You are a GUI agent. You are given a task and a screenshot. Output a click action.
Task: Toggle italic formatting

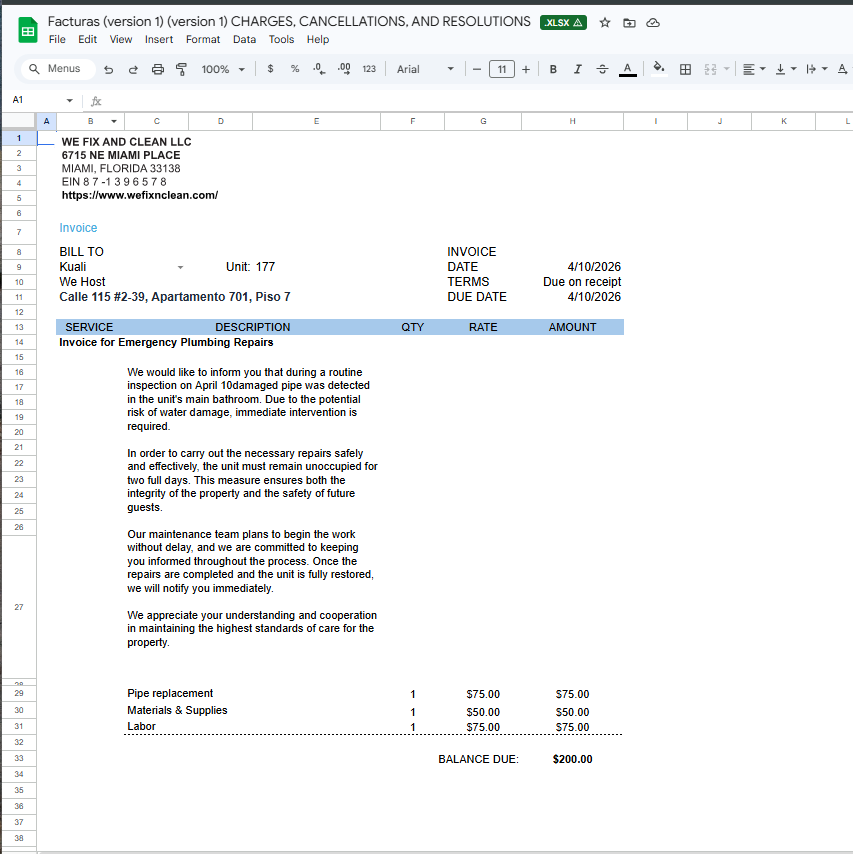click(577, 69)
